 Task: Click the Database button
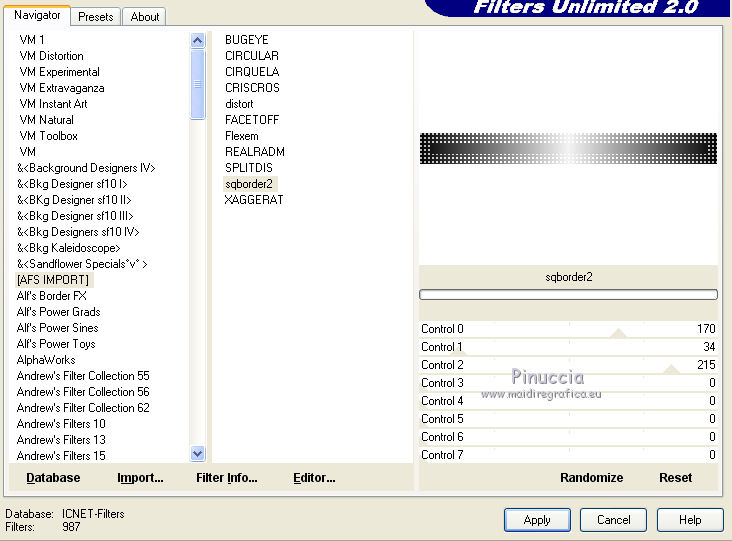[x=53, y=478]
